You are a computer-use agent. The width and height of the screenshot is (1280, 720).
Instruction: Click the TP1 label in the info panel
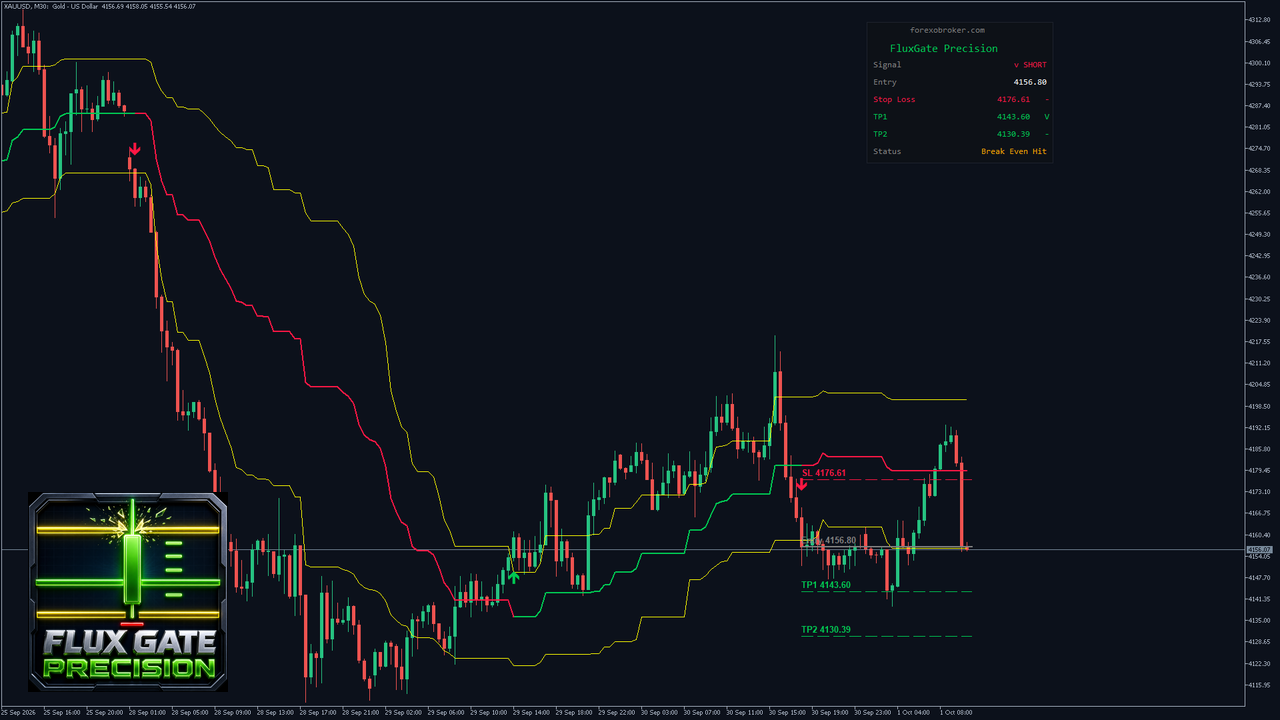click(880, 117)
